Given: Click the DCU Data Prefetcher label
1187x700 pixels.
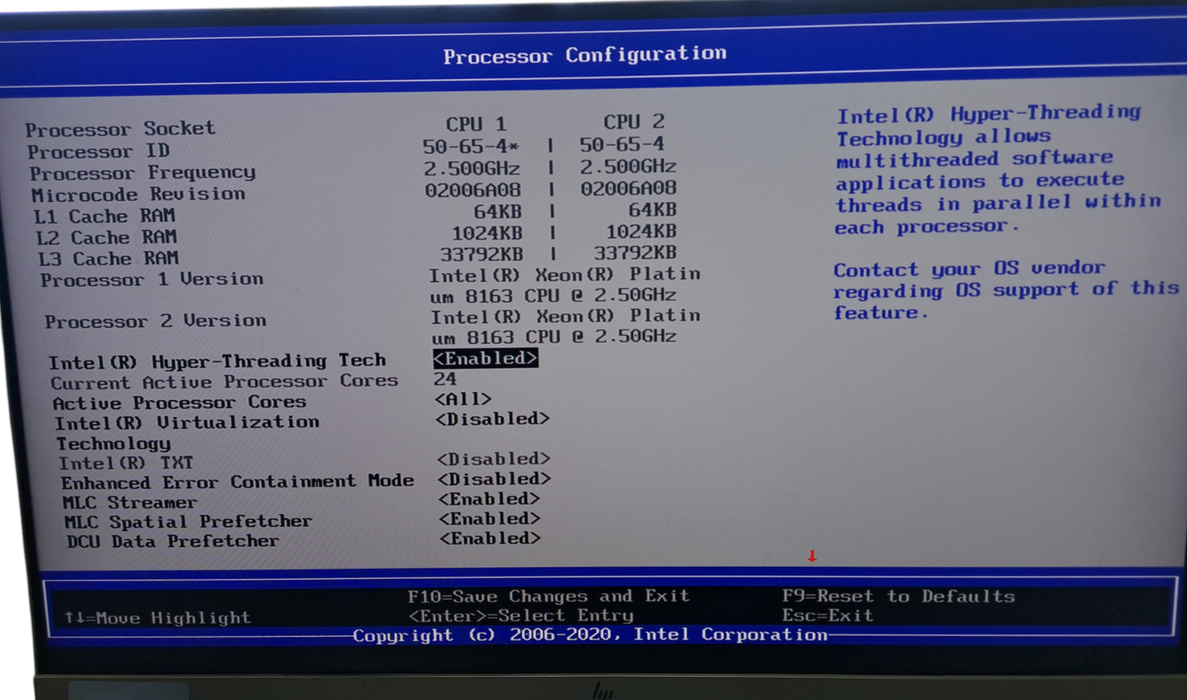Looking at the screenshot, I should tap(173, 542).
